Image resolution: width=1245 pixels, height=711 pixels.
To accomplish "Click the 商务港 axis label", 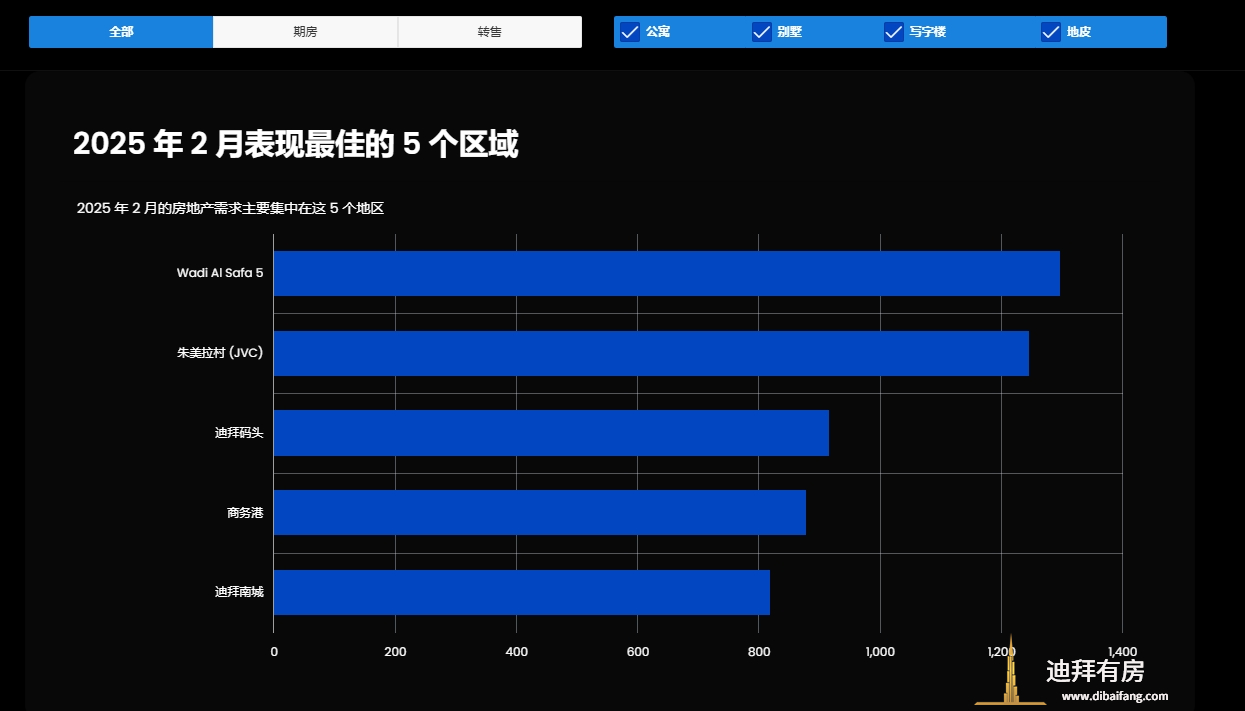I will 245,513.
